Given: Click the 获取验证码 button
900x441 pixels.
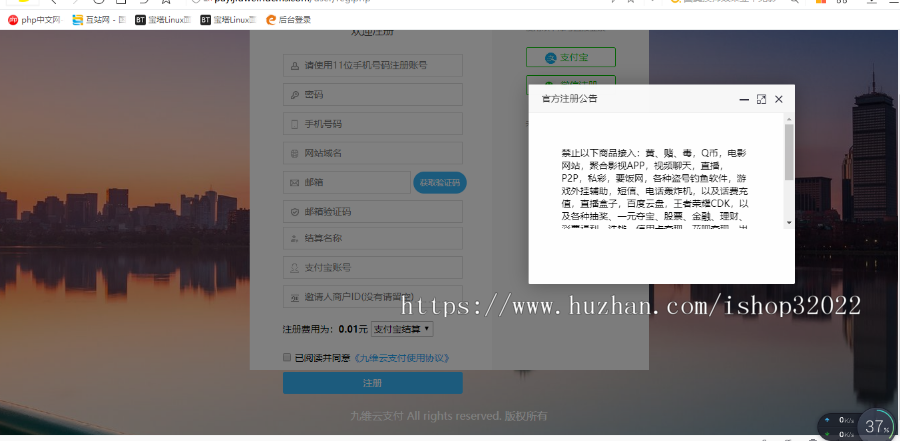Looking at the screenshot, I should (x=440, y=183).
